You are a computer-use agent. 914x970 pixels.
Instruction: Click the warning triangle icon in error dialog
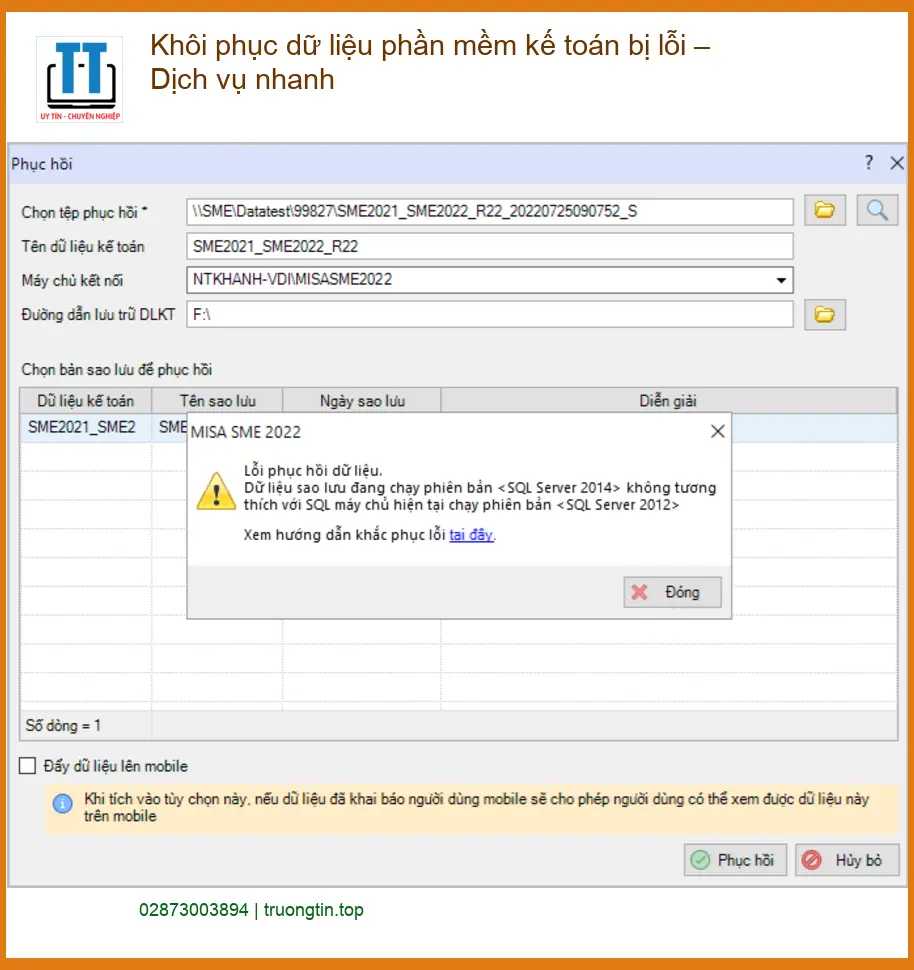click(x=216, y=491)
